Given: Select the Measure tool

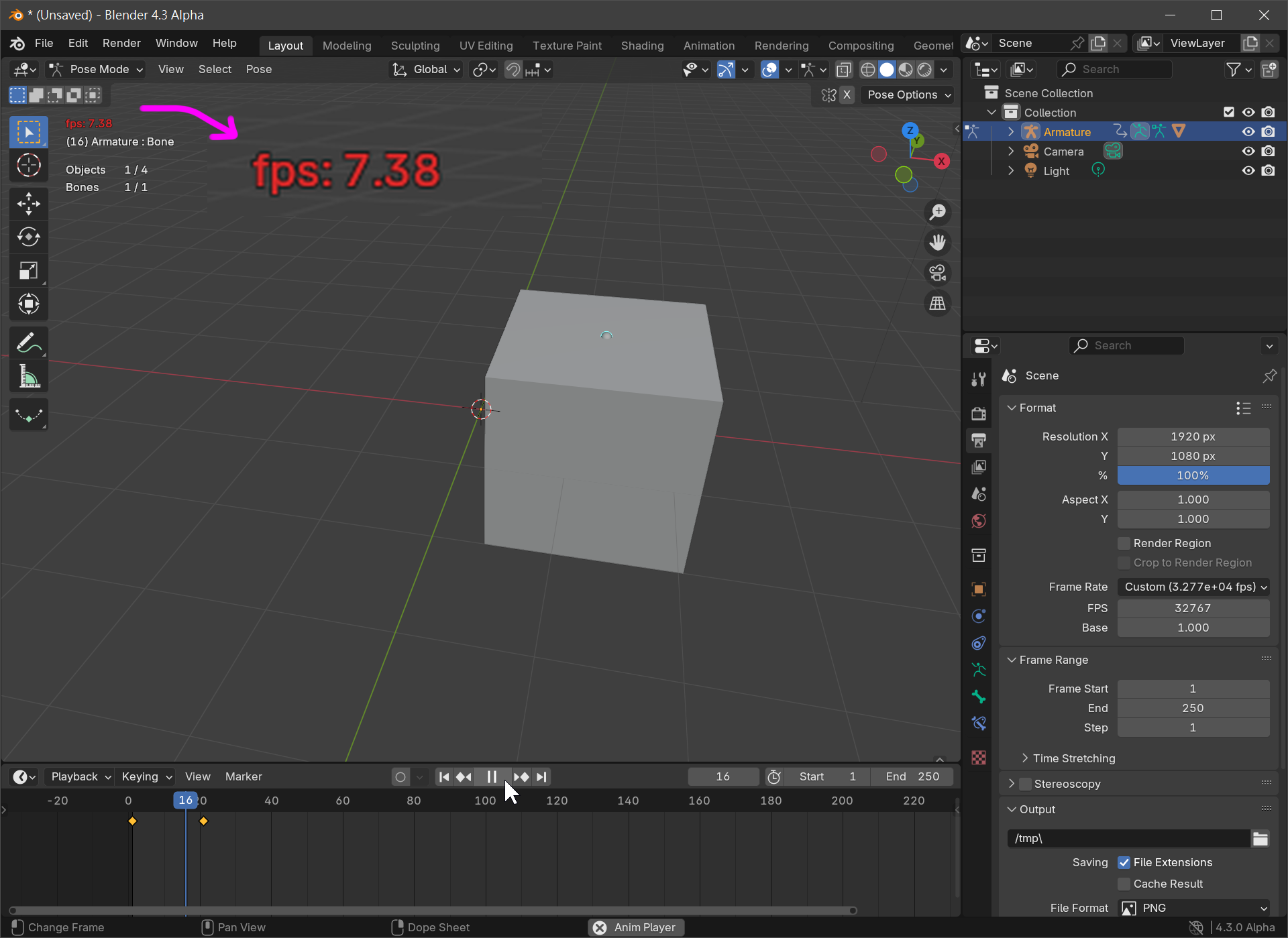Looking at the screenshot, I should (x=28, y=377).
